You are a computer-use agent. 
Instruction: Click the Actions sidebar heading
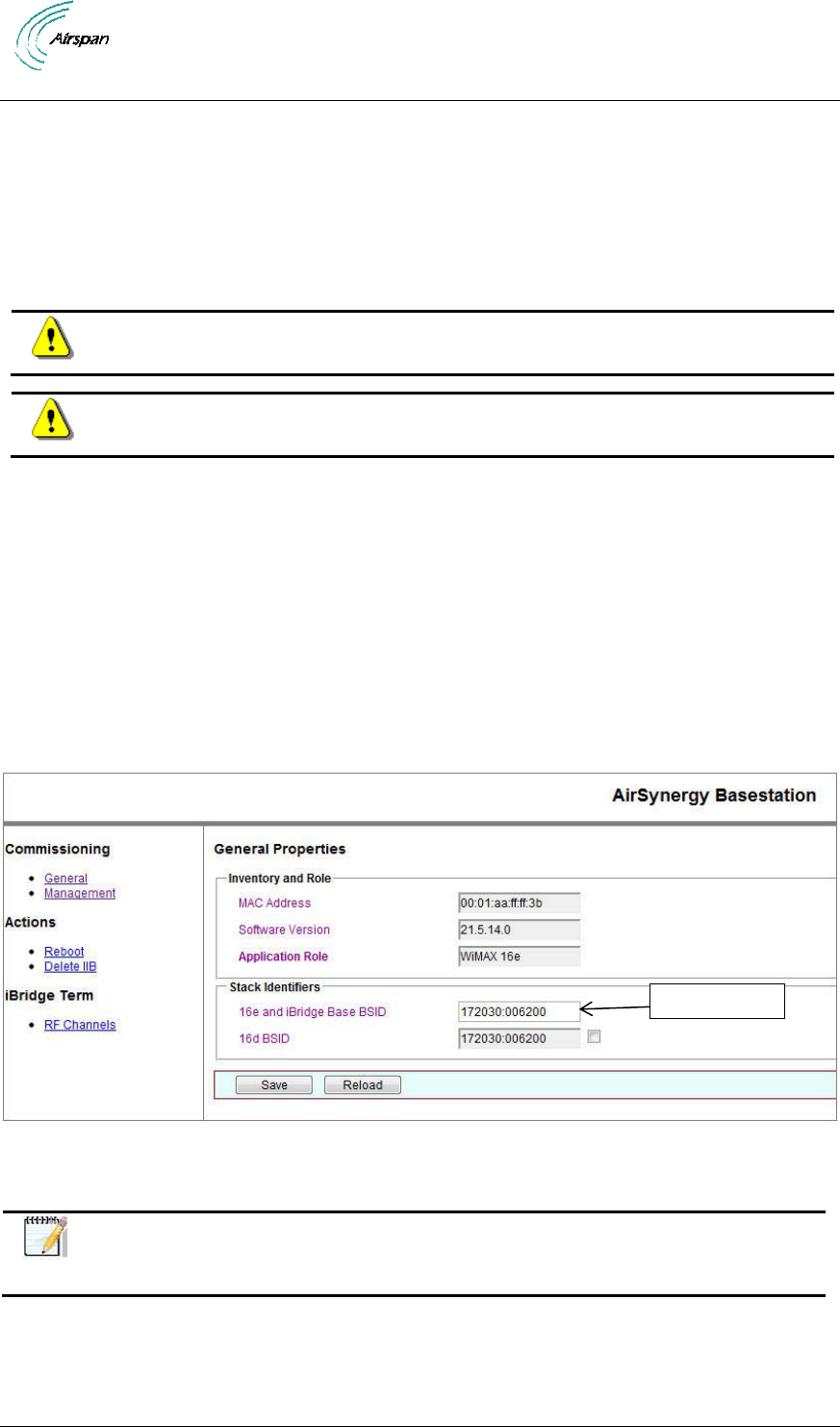tap(31, 922)
